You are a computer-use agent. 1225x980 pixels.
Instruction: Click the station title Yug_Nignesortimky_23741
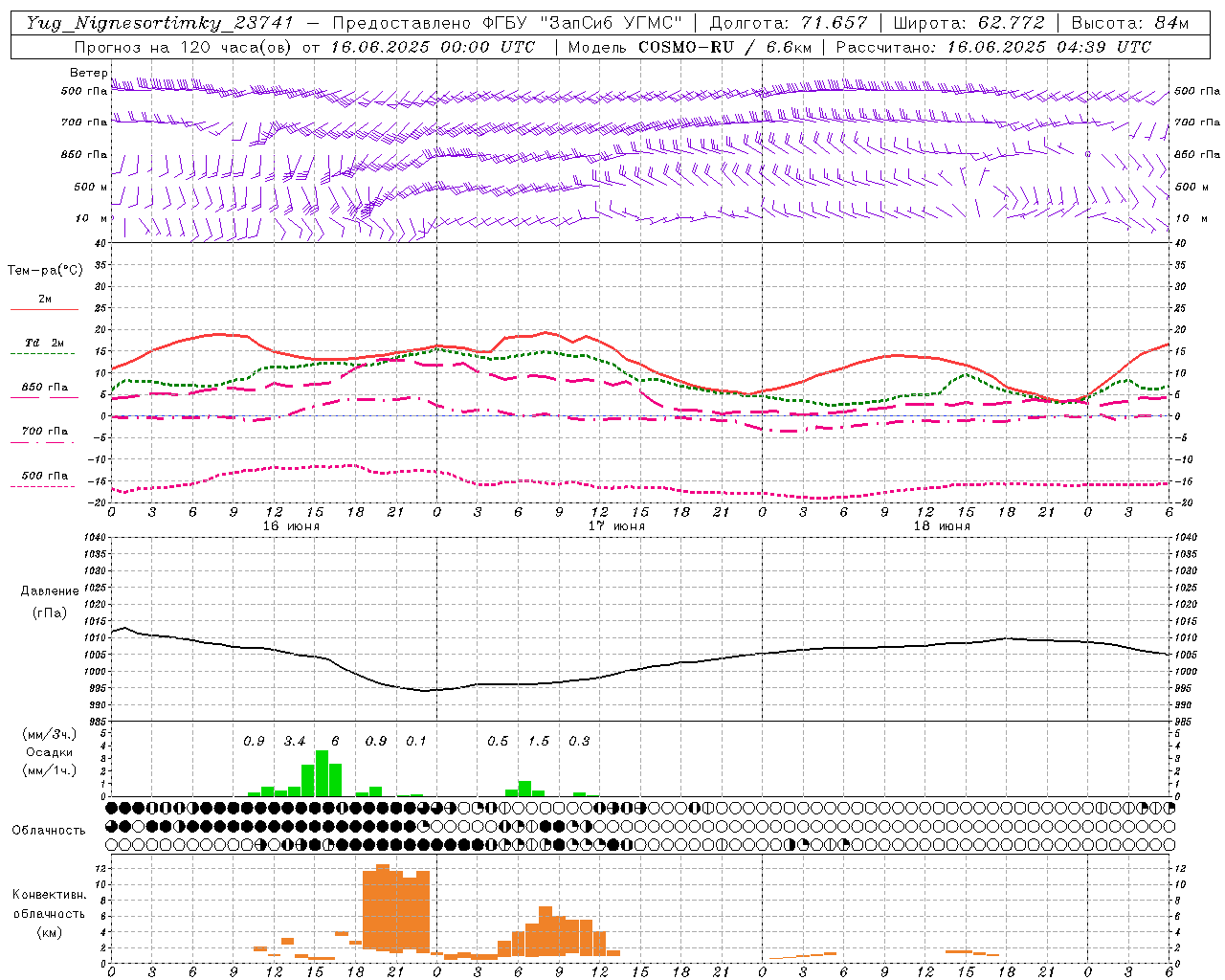160,23
